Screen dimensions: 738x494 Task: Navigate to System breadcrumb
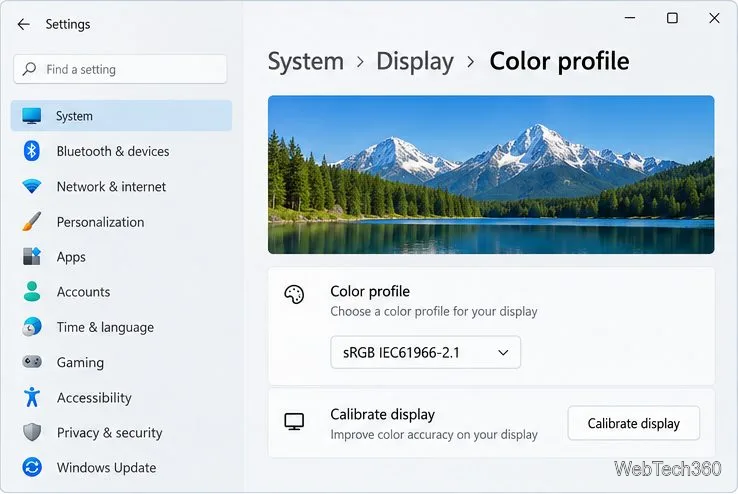pyautogui.click(x=305, y=61)
